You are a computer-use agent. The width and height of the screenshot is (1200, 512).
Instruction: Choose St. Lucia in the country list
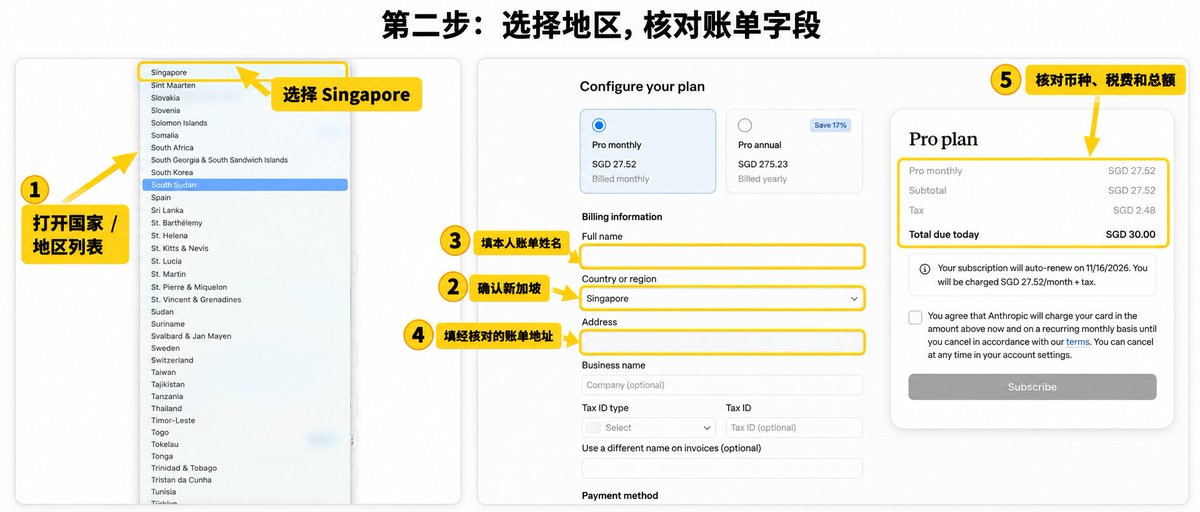pyautogui.click(x=166, y=261)
